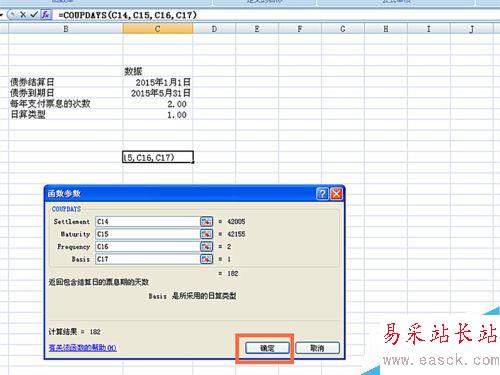Click the 确定 button
The image size is (500, 375).
point(267,348)
